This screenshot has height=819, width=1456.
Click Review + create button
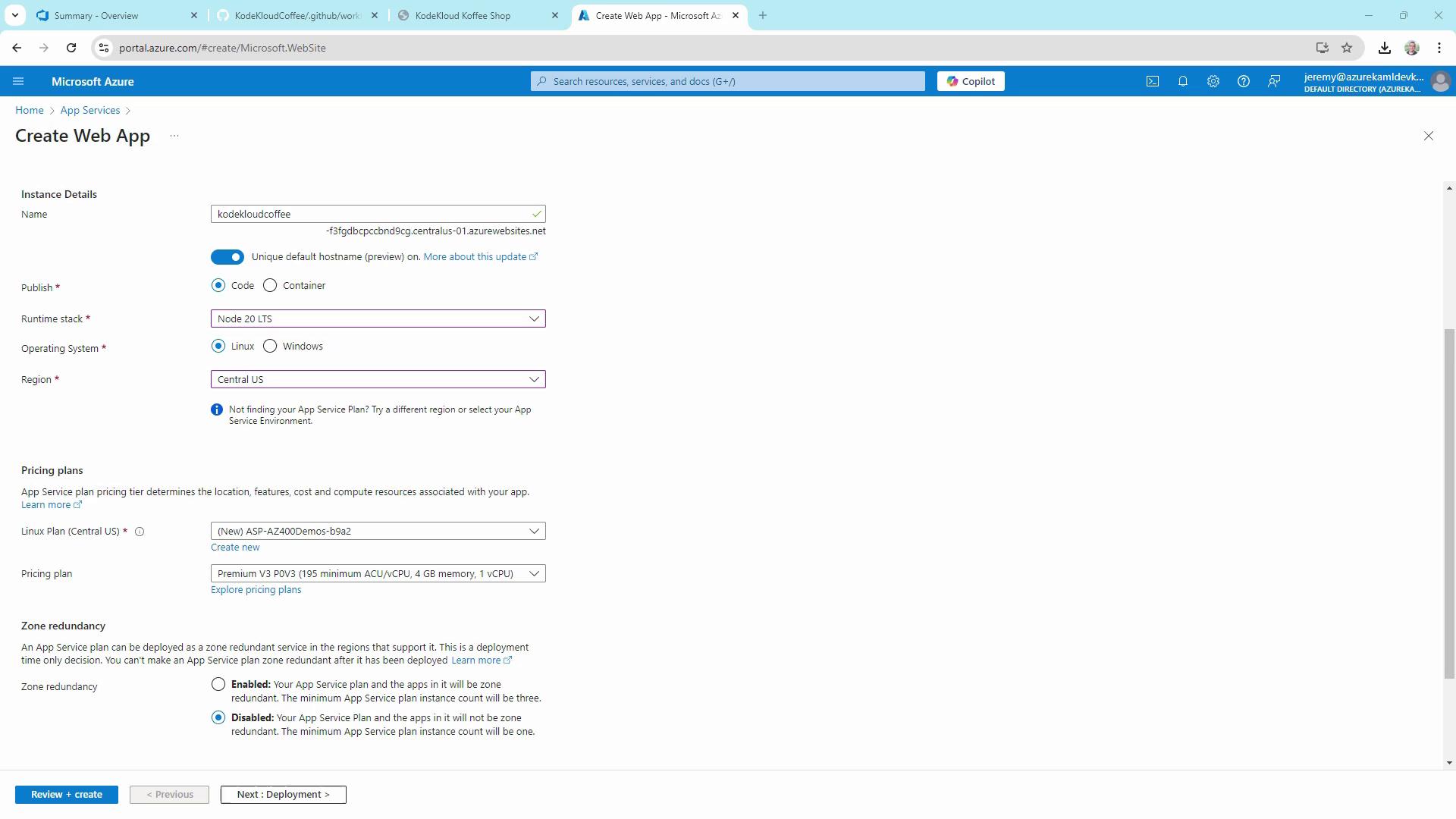[67, 794]
